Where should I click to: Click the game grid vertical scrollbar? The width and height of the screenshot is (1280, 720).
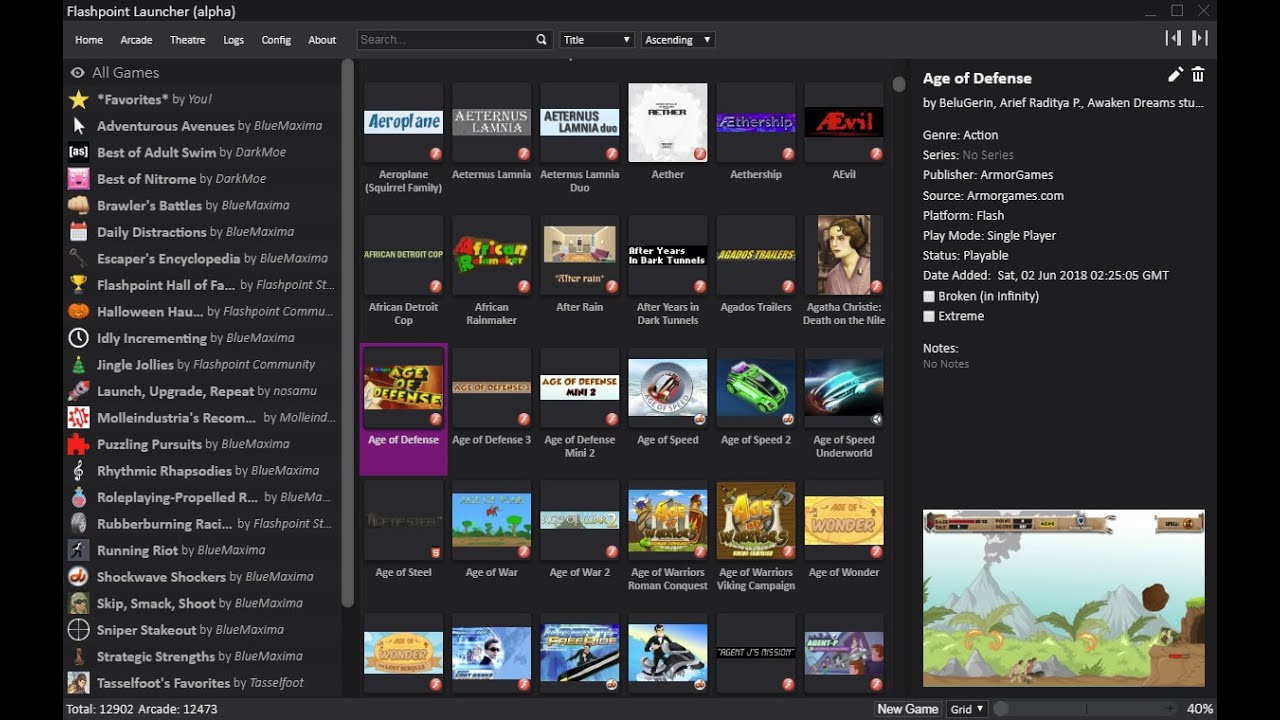click(899, 84)
